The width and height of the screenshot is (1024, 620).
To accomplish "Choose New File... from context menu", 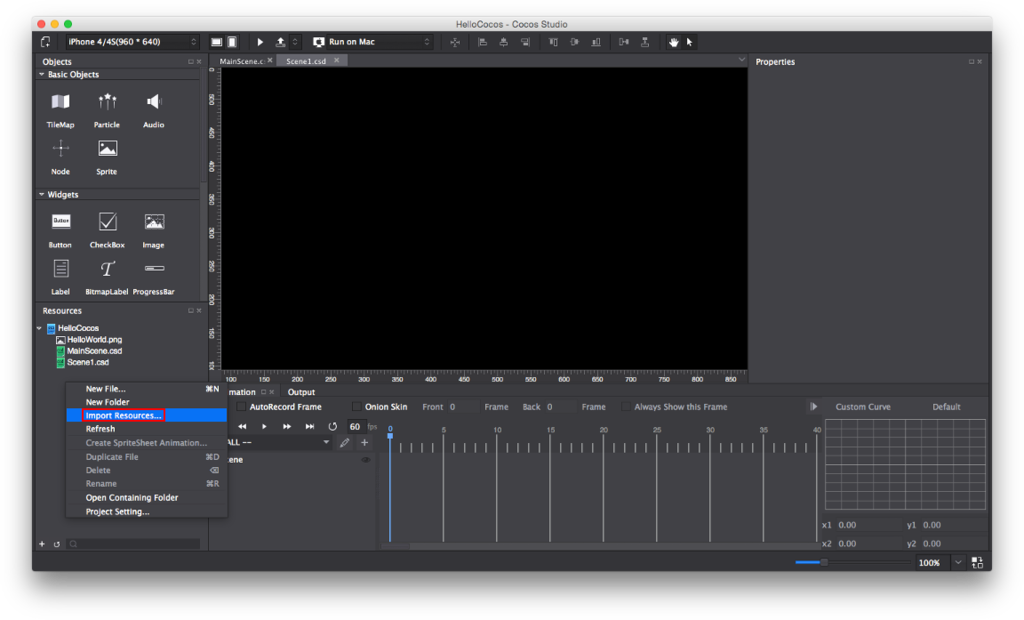I will (x=146, y=389).
